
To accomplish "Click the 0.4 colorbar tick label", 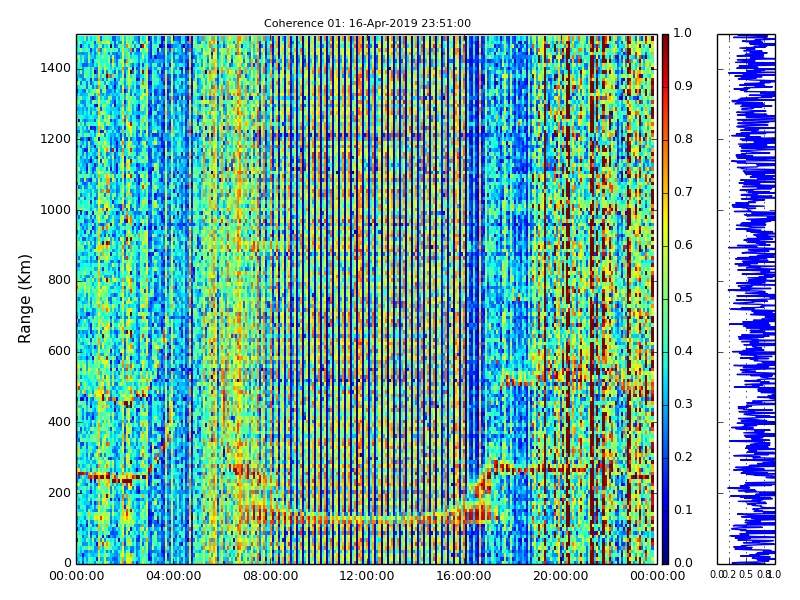I will pyautogui.click(x=683, y=351).
